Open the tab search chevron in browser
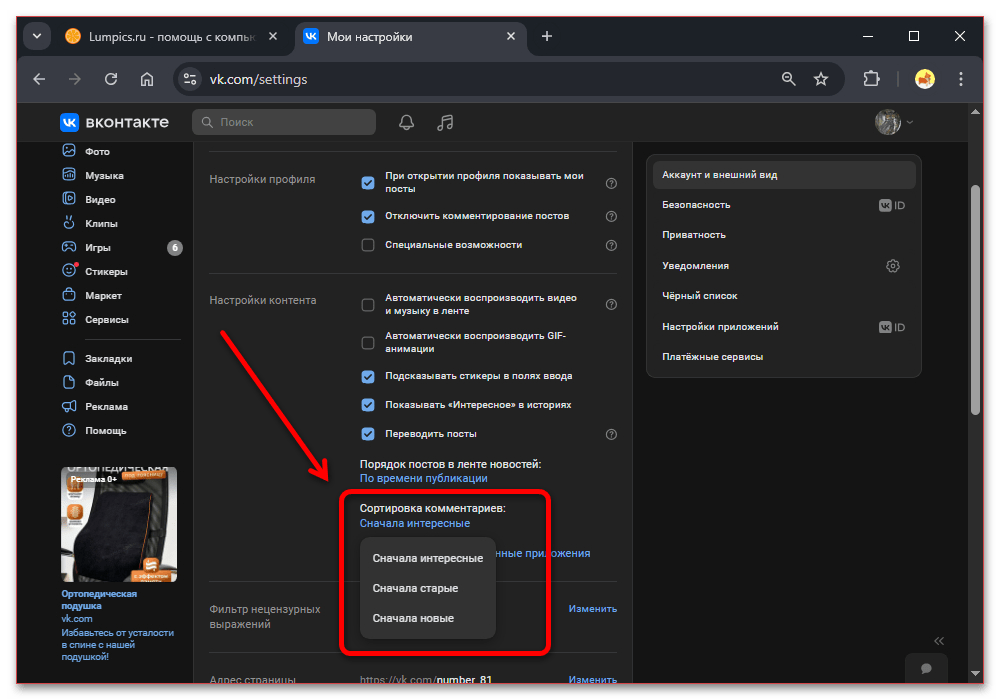 coord(37,36)
